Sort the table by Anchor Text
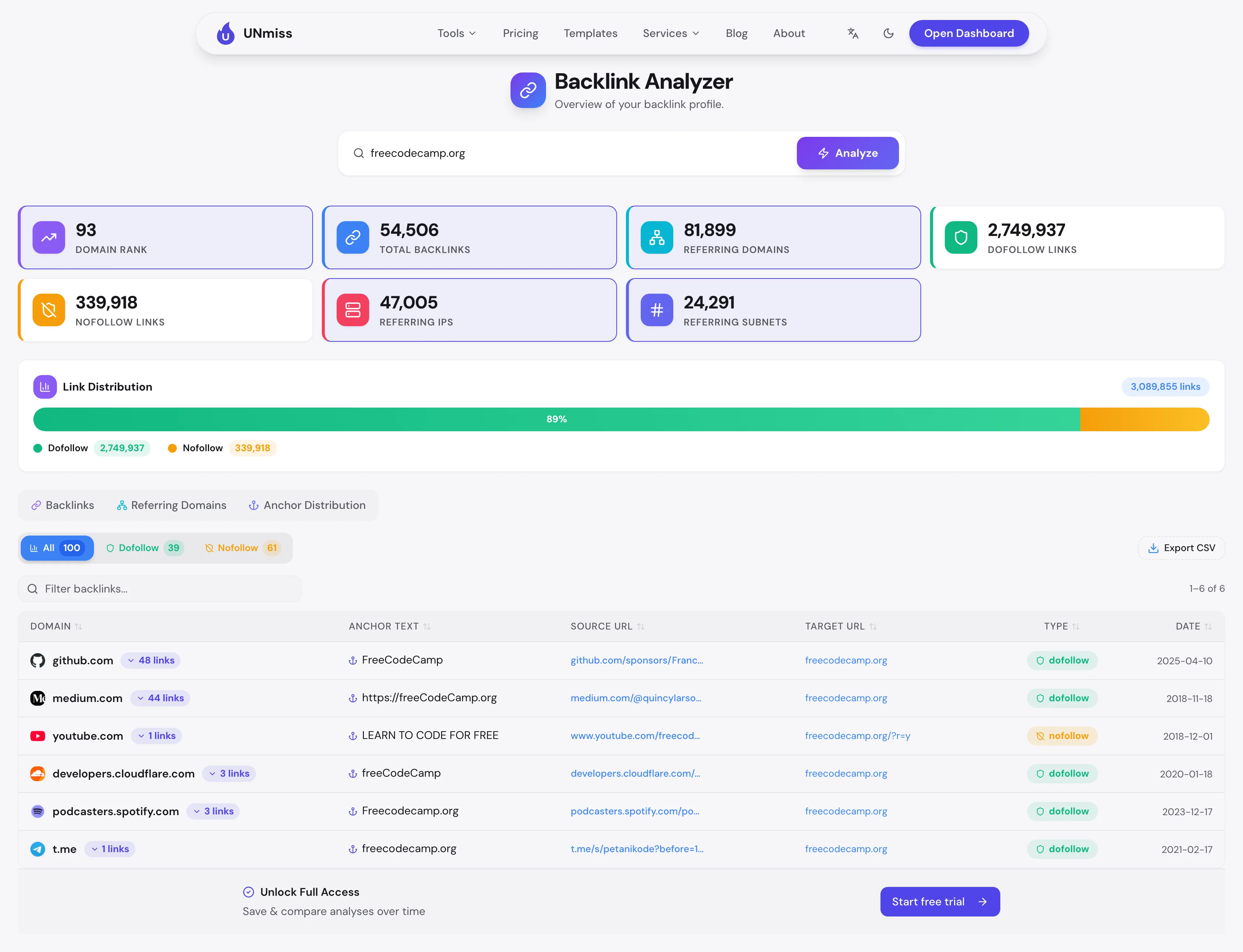 (390, 626)
